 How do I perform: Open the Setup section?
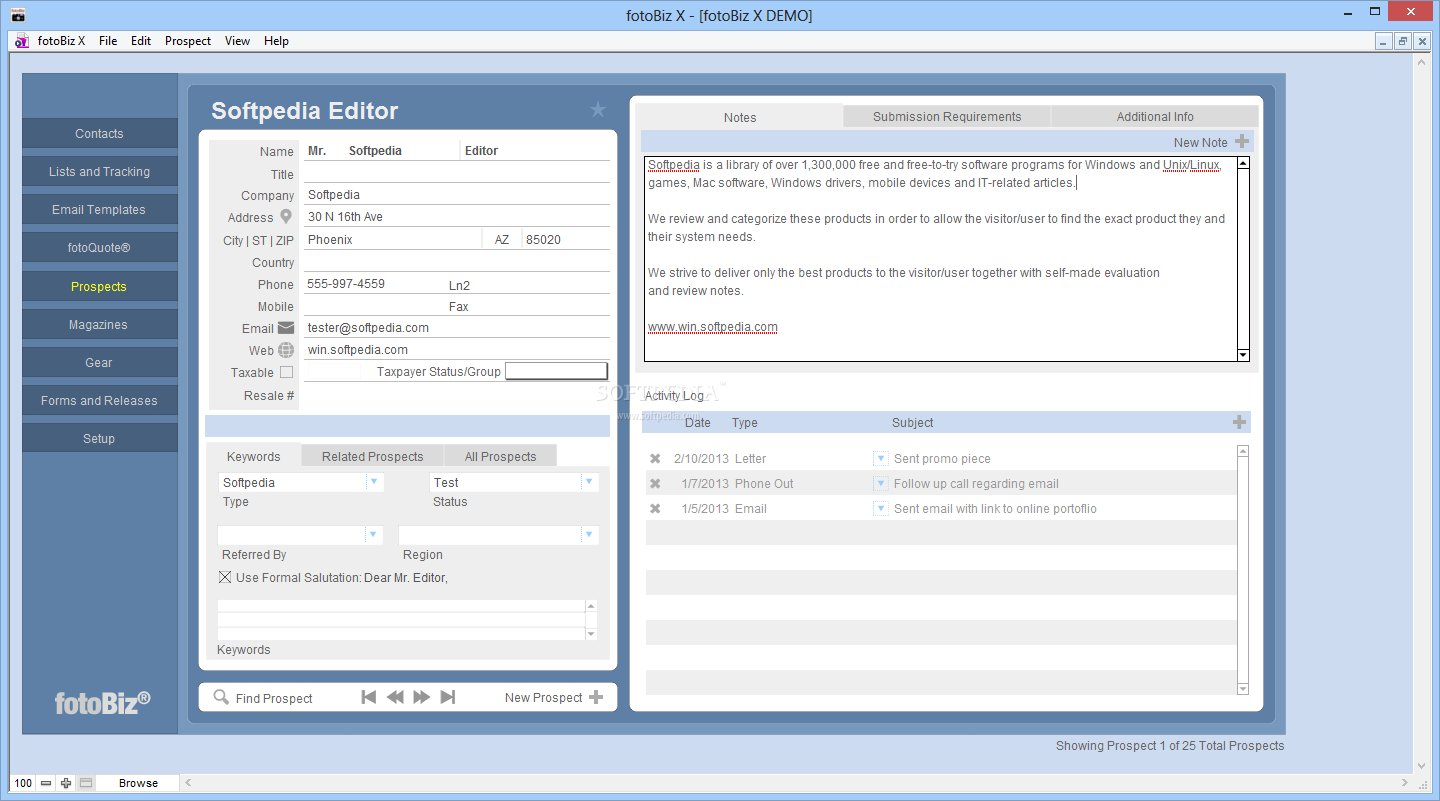pos(99,439)
